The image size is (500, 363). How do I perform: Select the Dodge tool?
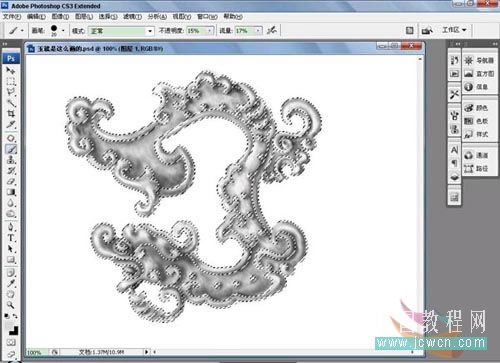point(11,214)
